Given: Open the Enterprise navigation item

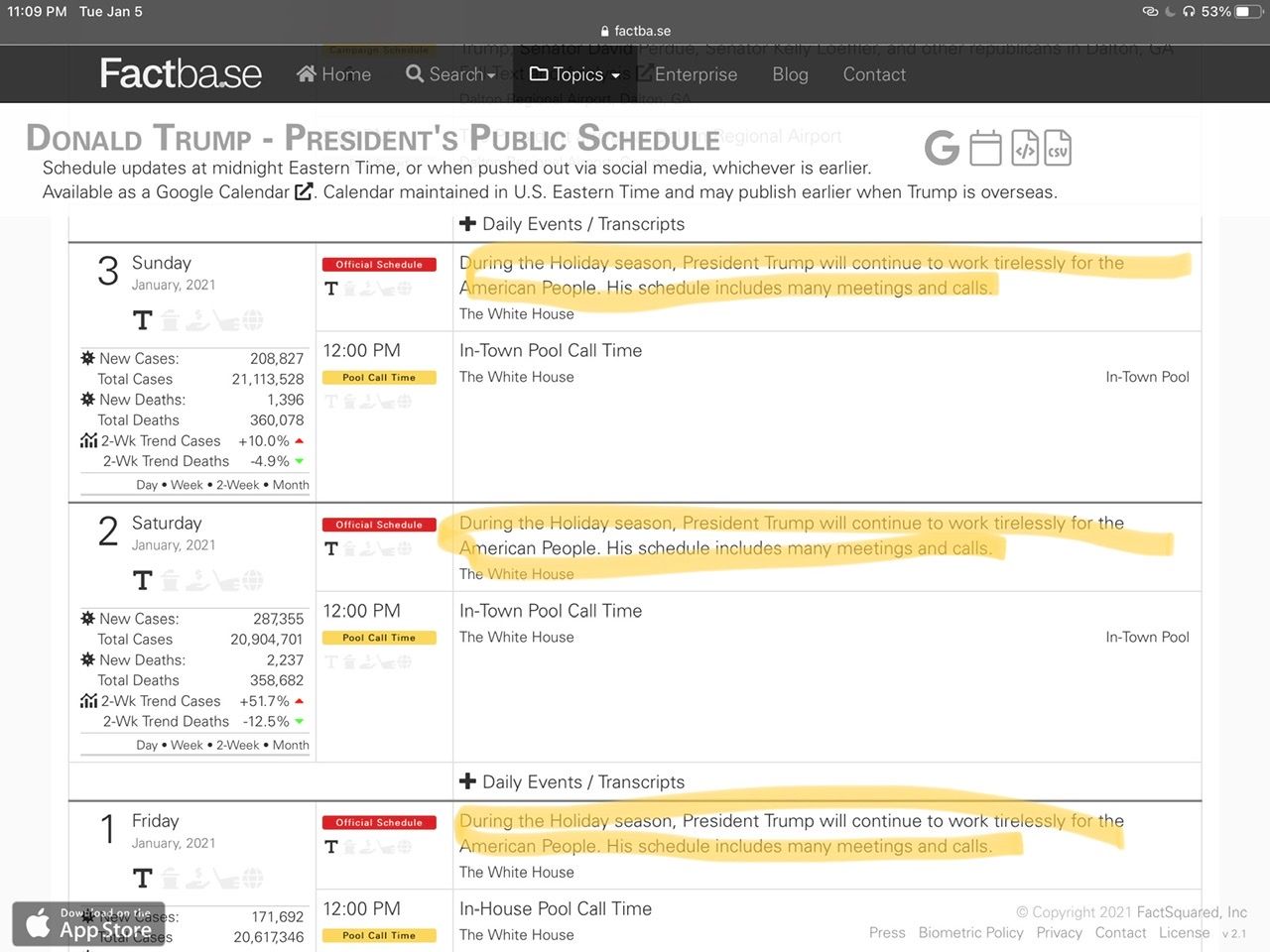Looking at the screenshot, I should (696, 74).
